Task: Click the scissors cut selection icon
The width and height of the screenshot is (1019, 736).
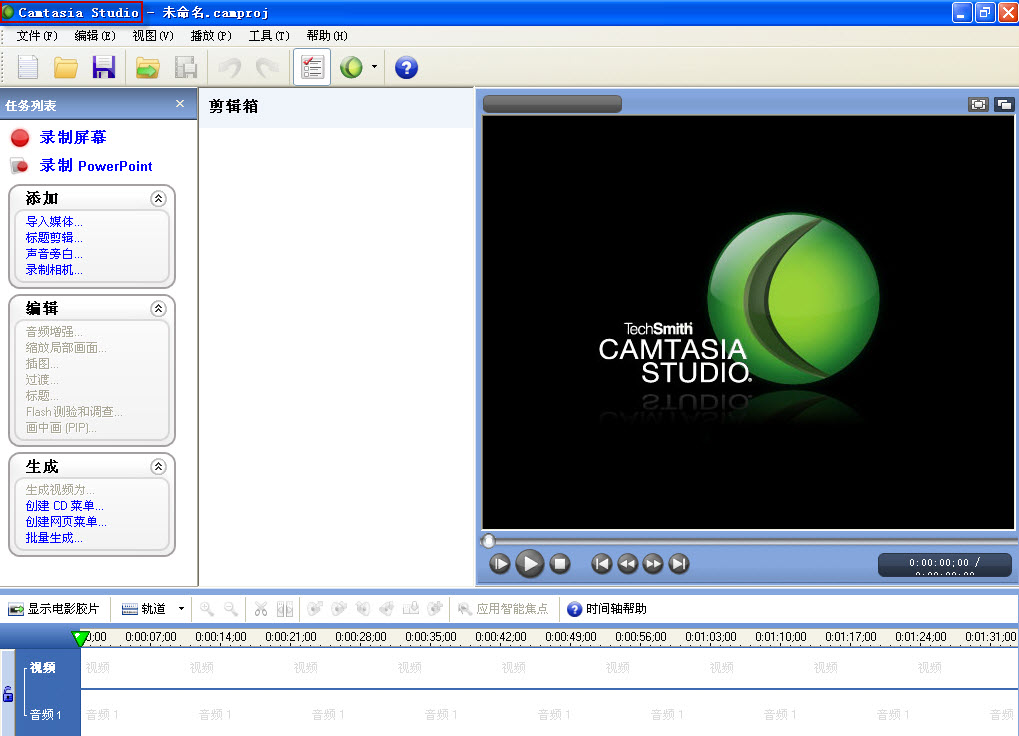Action: click(x=261, y=609)
